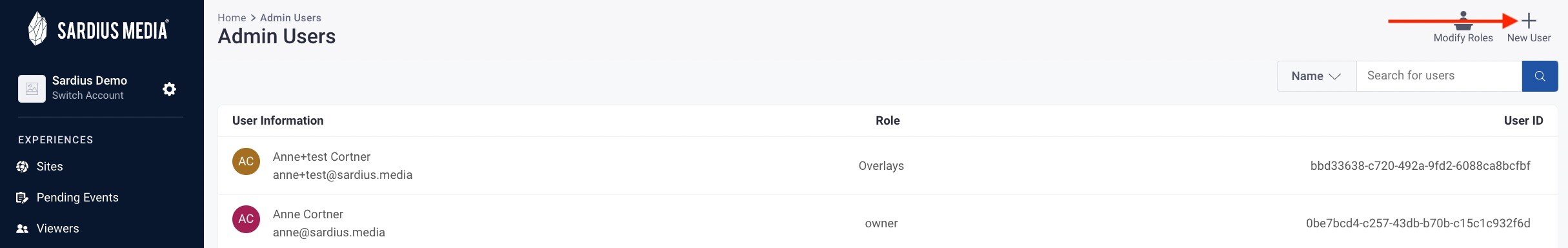
Task: Open the Name search filter dropdown
Action: coord(1316,76)
